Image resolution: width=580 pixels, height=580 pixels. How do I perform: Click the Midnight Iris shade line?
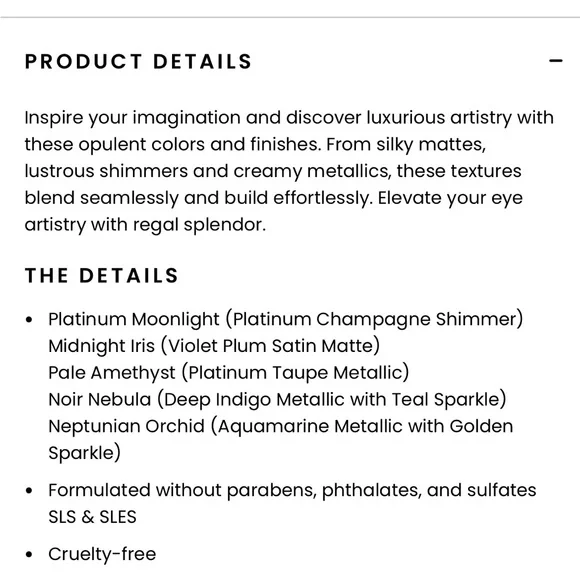click(x=214, y=346)
